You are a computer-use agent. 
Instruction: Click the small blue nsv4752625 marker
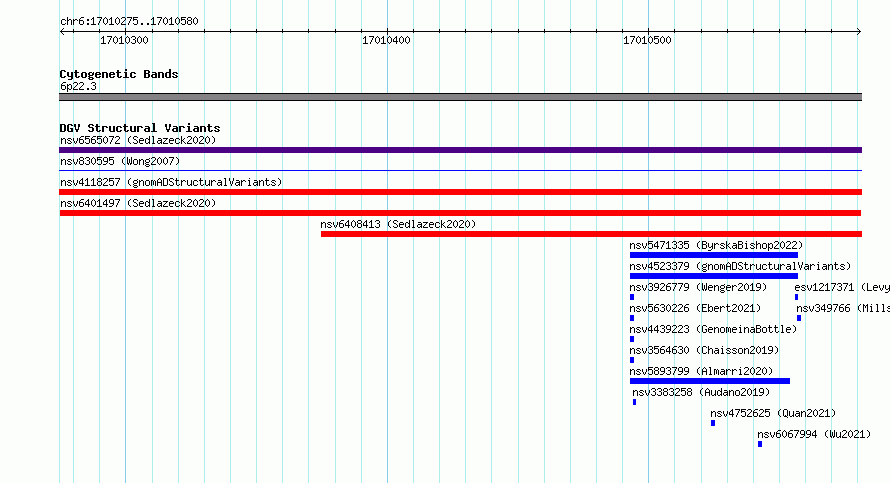coord(713,423)
